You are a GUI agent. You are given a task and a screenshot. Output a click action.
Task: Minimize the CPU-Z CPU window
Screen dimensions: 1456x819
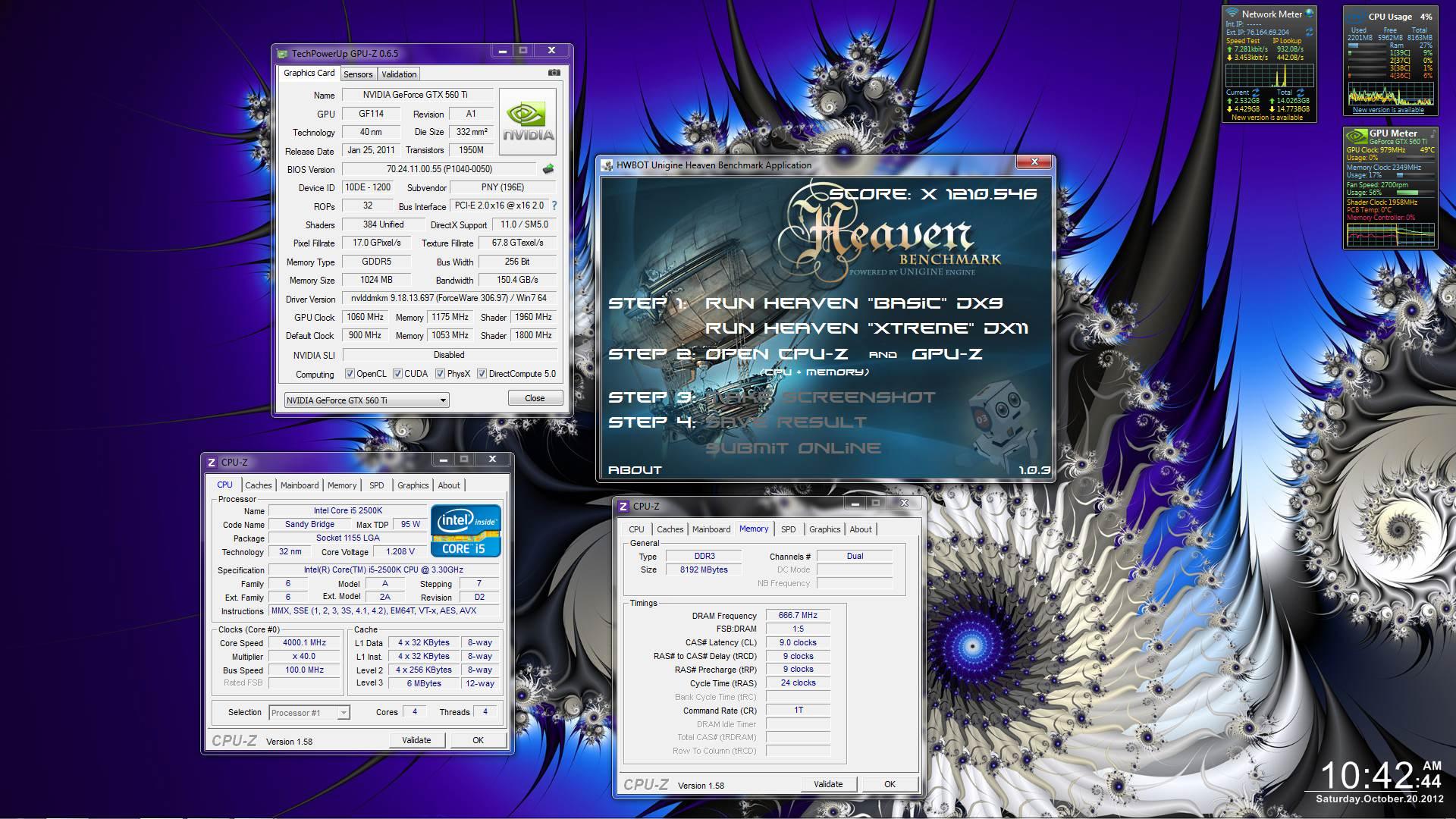(x=443, y=460)
